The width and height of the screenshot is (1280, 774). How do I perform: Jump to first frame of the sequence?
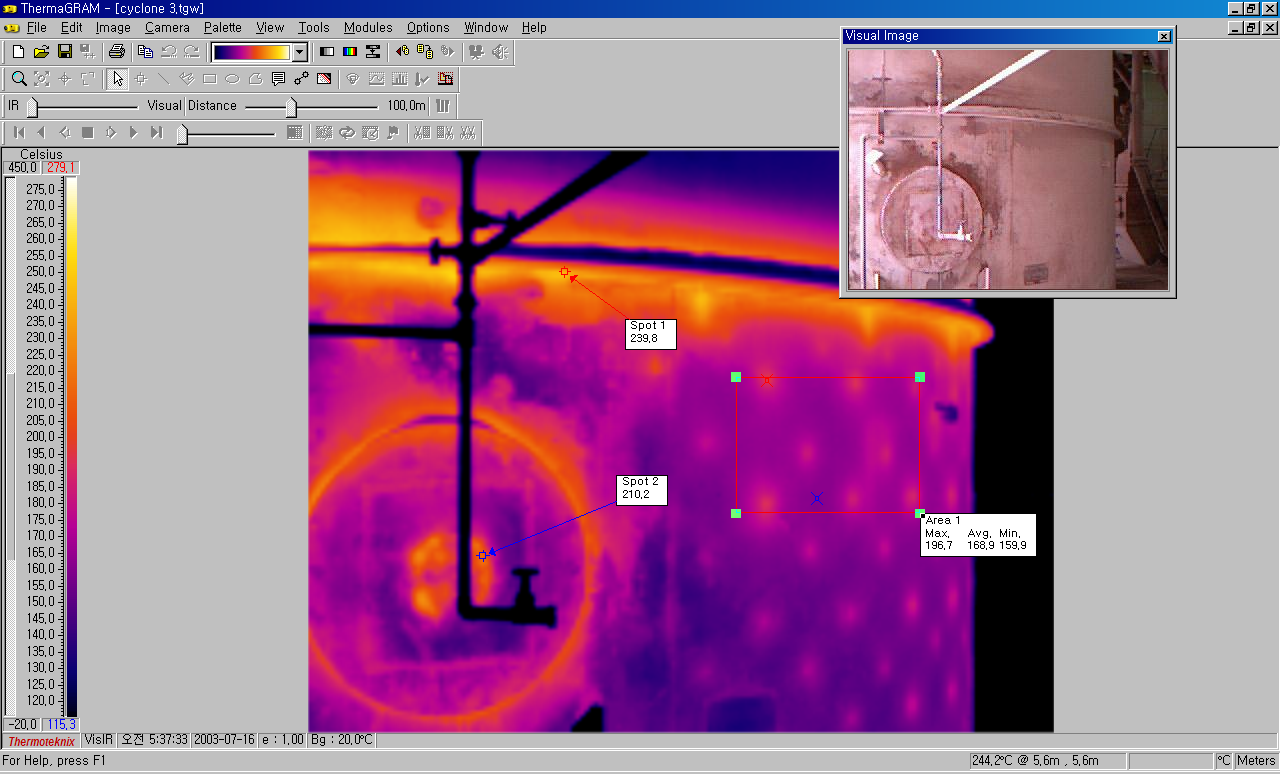pyautogui.click(x=19, y=132)
